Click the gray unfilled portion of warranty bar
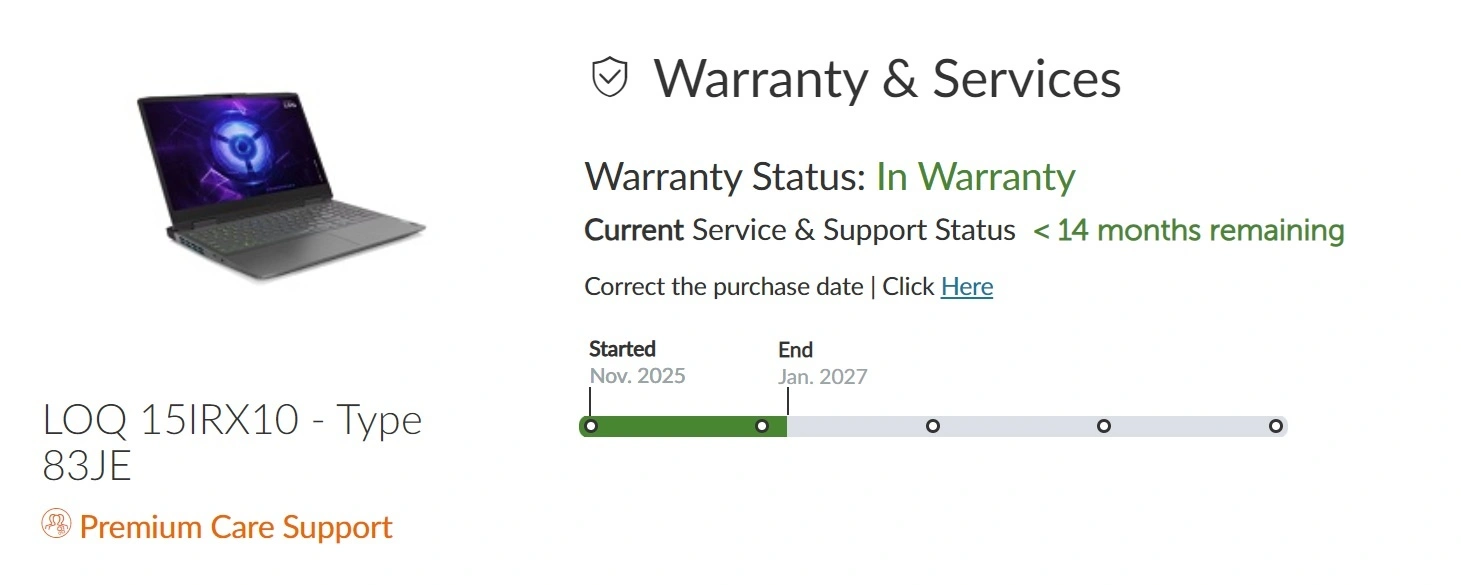 [1018, 426]
